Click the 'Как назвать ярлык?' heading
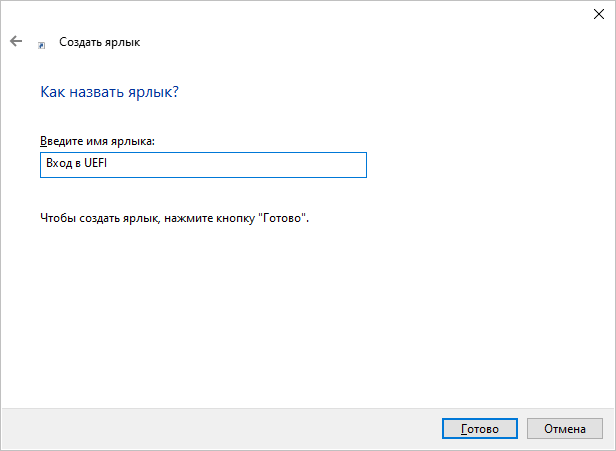Screen dimensions: 616x451 coord(110,92)
